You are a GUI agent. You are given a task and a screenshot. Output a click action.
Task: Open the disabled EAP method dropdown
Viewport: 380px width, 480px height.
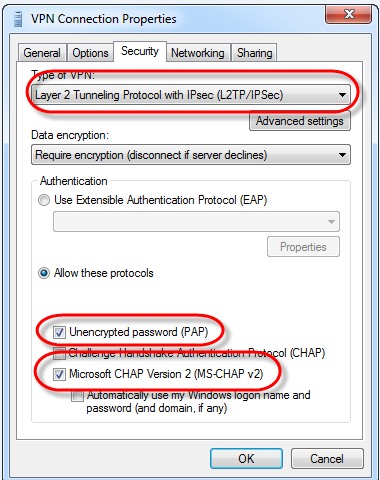click(x=196, y=221)
